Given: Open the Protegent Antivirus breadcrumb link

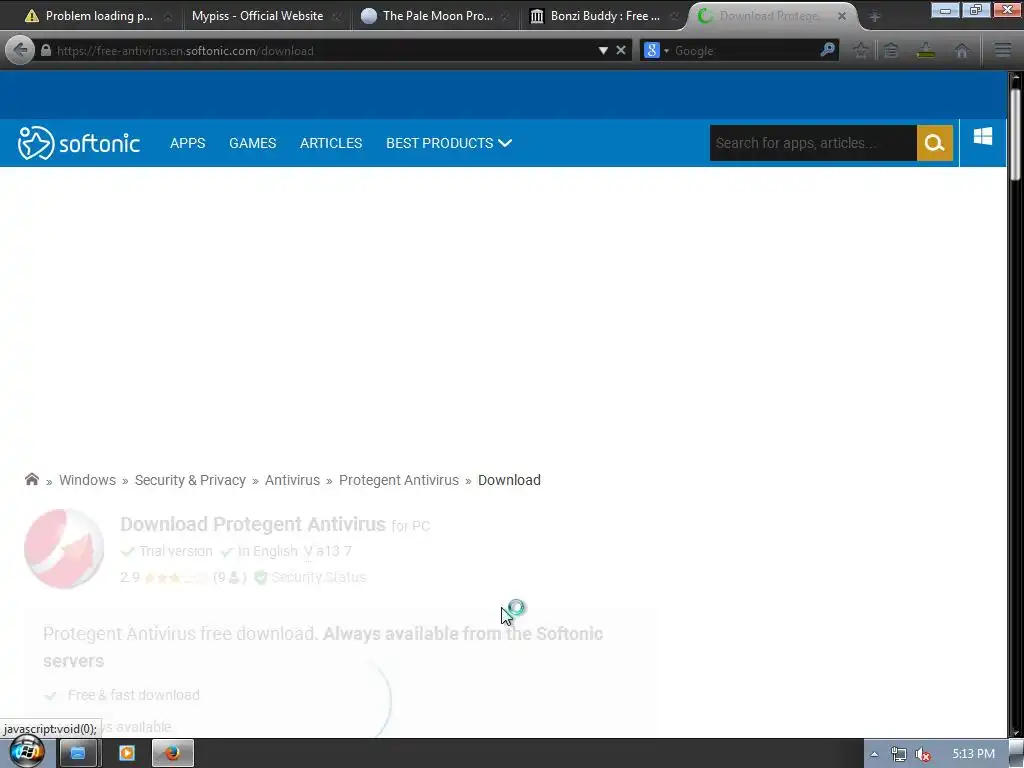Looking at the screenshot, I should [398, 480].
